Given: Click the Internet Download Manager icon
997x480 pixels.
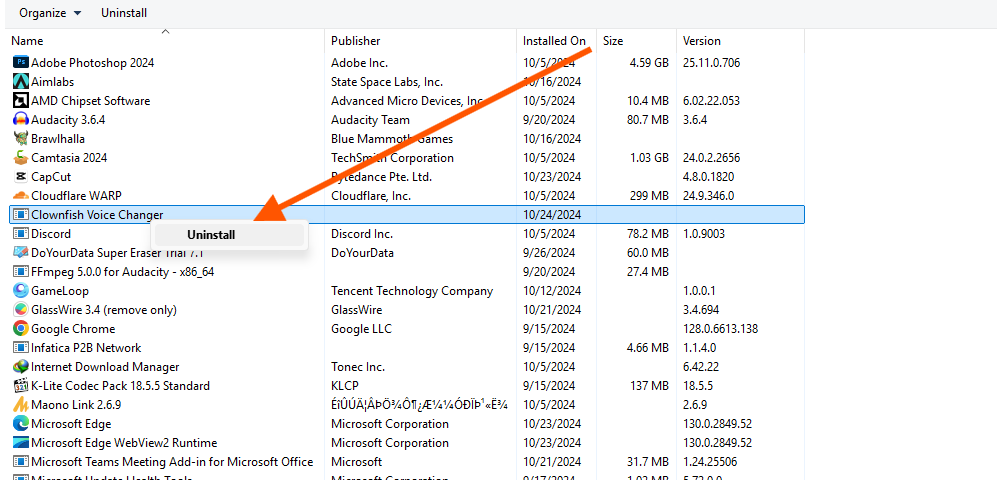Looking at the screenshot, I should (x=21, y=367).
